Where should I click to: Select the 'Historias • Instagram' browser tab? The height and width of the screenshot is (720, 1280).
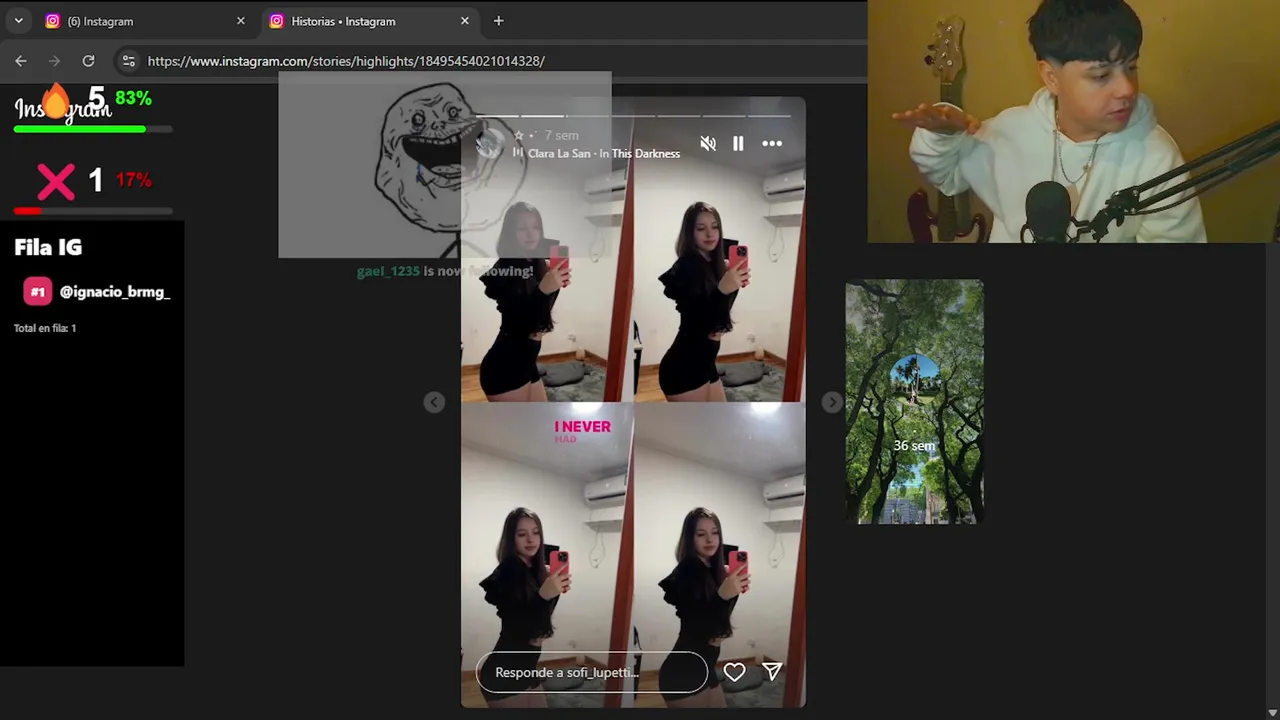(370, 21)
